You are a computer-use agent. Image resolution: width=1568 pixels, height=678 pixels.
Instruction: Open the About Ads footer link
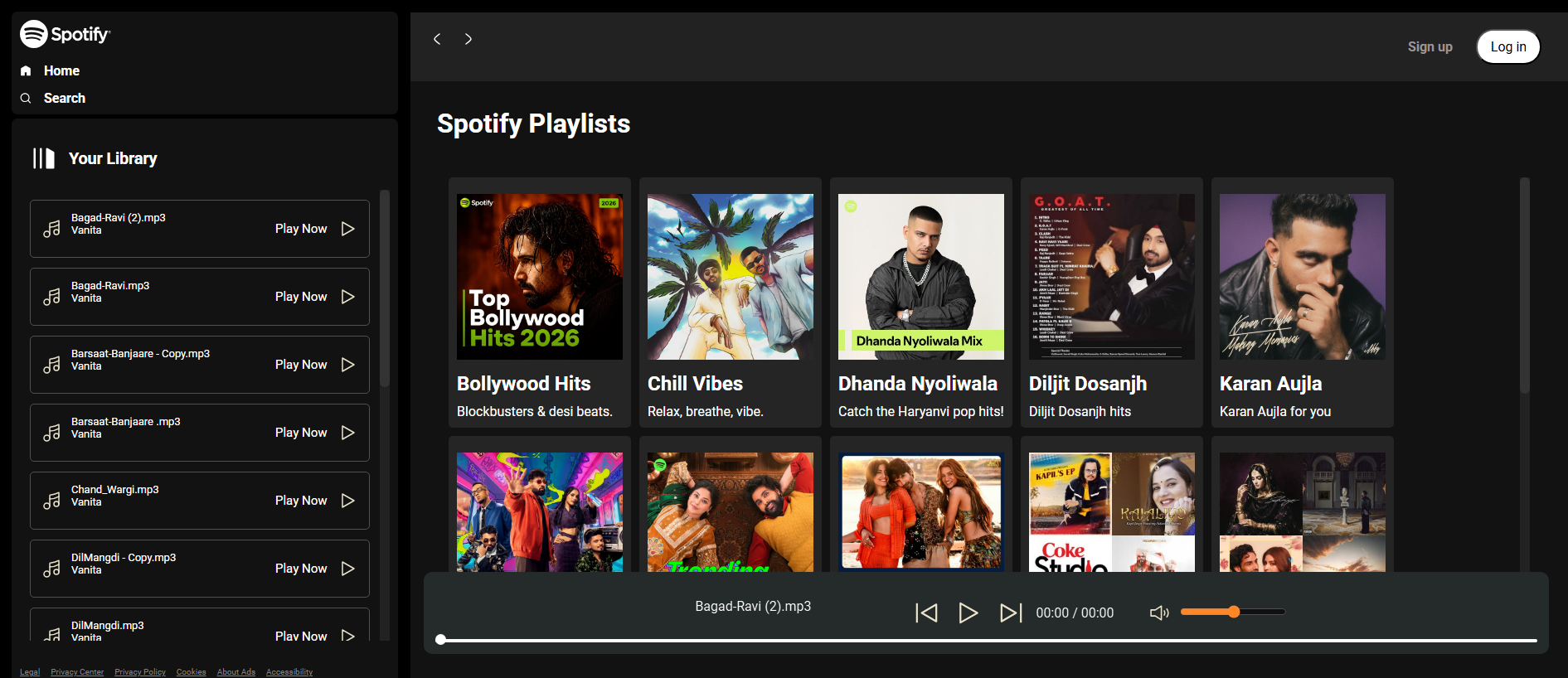(x=236, y=672)
